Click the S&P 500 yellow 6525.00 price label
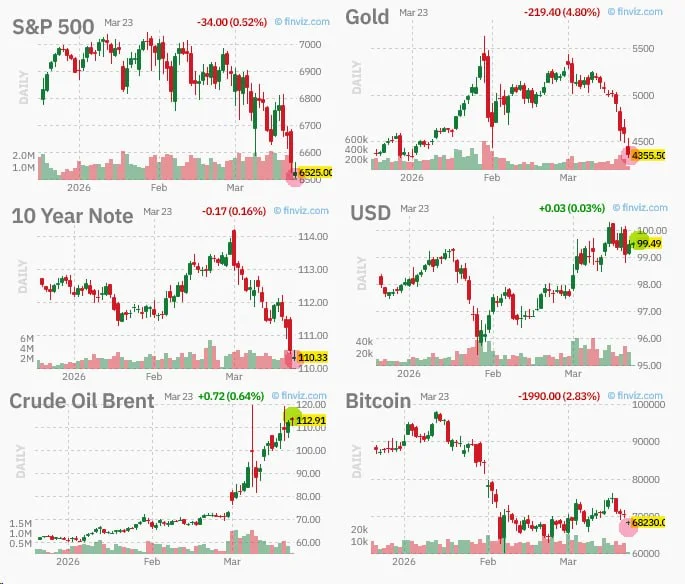The image size is (685, 584). 316,173
